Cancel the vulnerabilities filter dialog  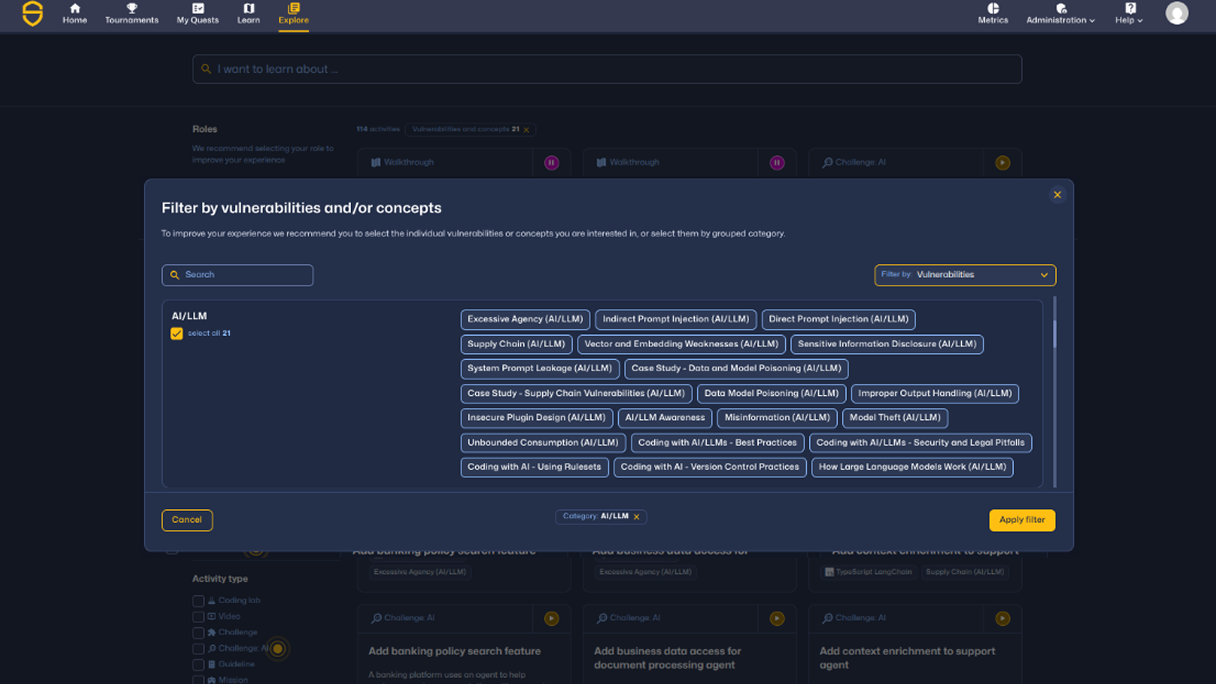coord(187,520)
